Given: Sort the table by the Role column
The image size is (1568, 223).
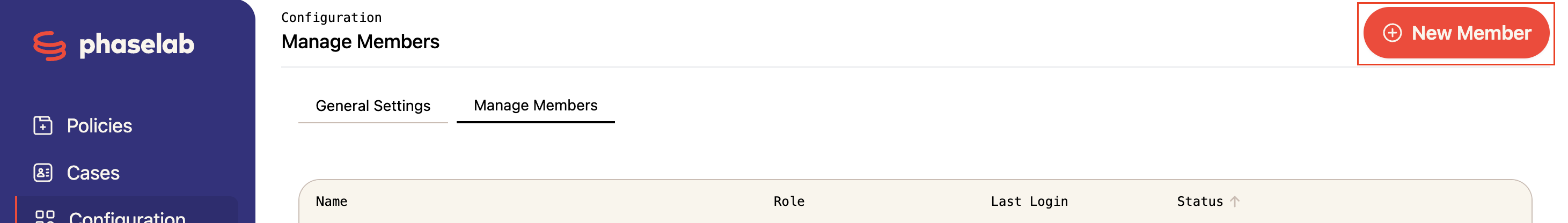Looking at the screenshot, I should 789,202.
